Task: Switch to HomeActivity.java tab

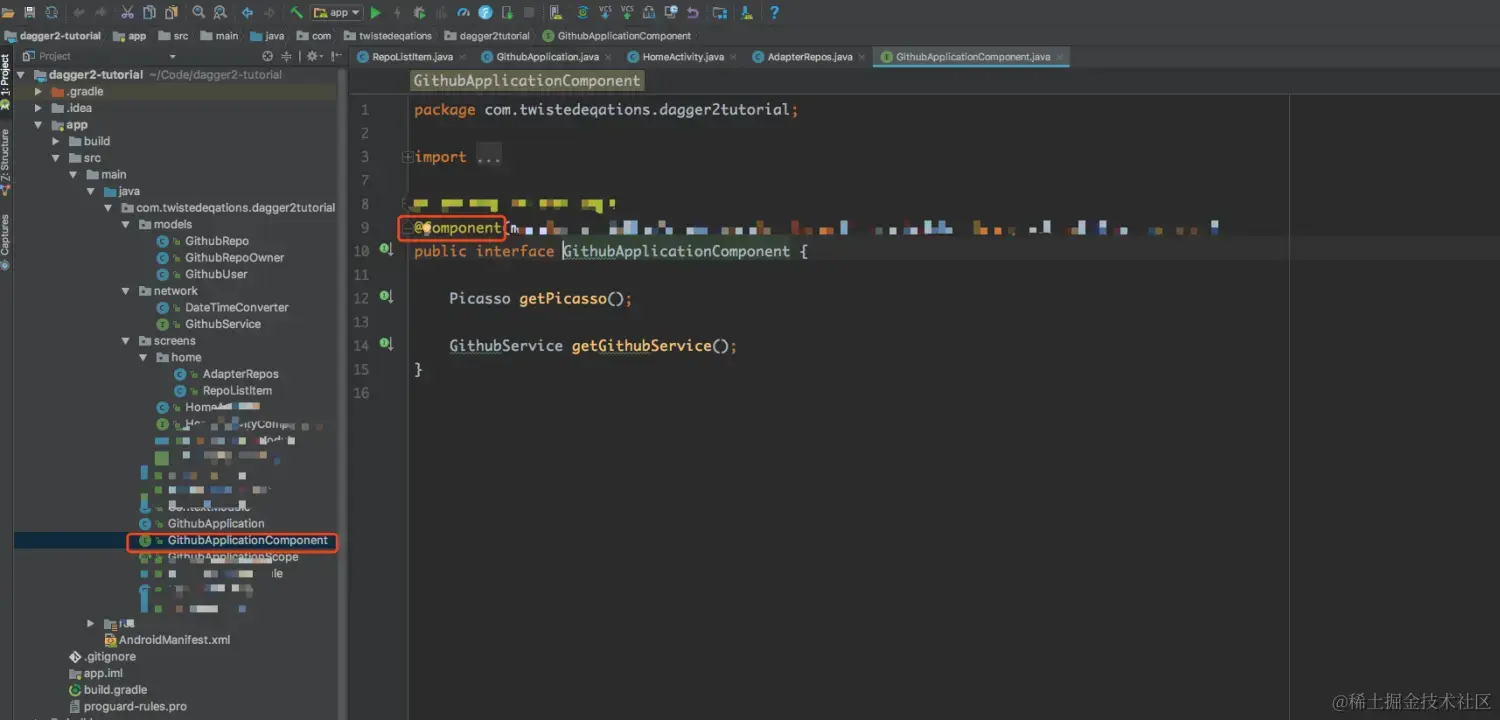Action: 683,57
